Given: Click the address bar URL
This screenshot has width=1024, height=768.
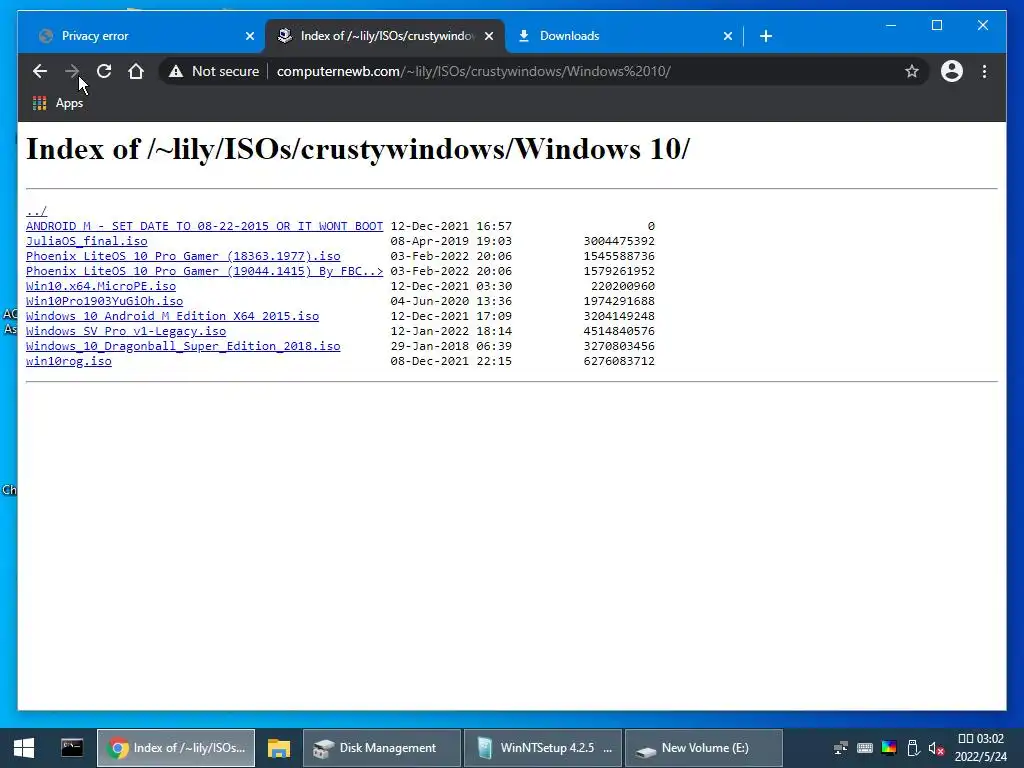Looking at the screenshot, I should coord(473,71).
